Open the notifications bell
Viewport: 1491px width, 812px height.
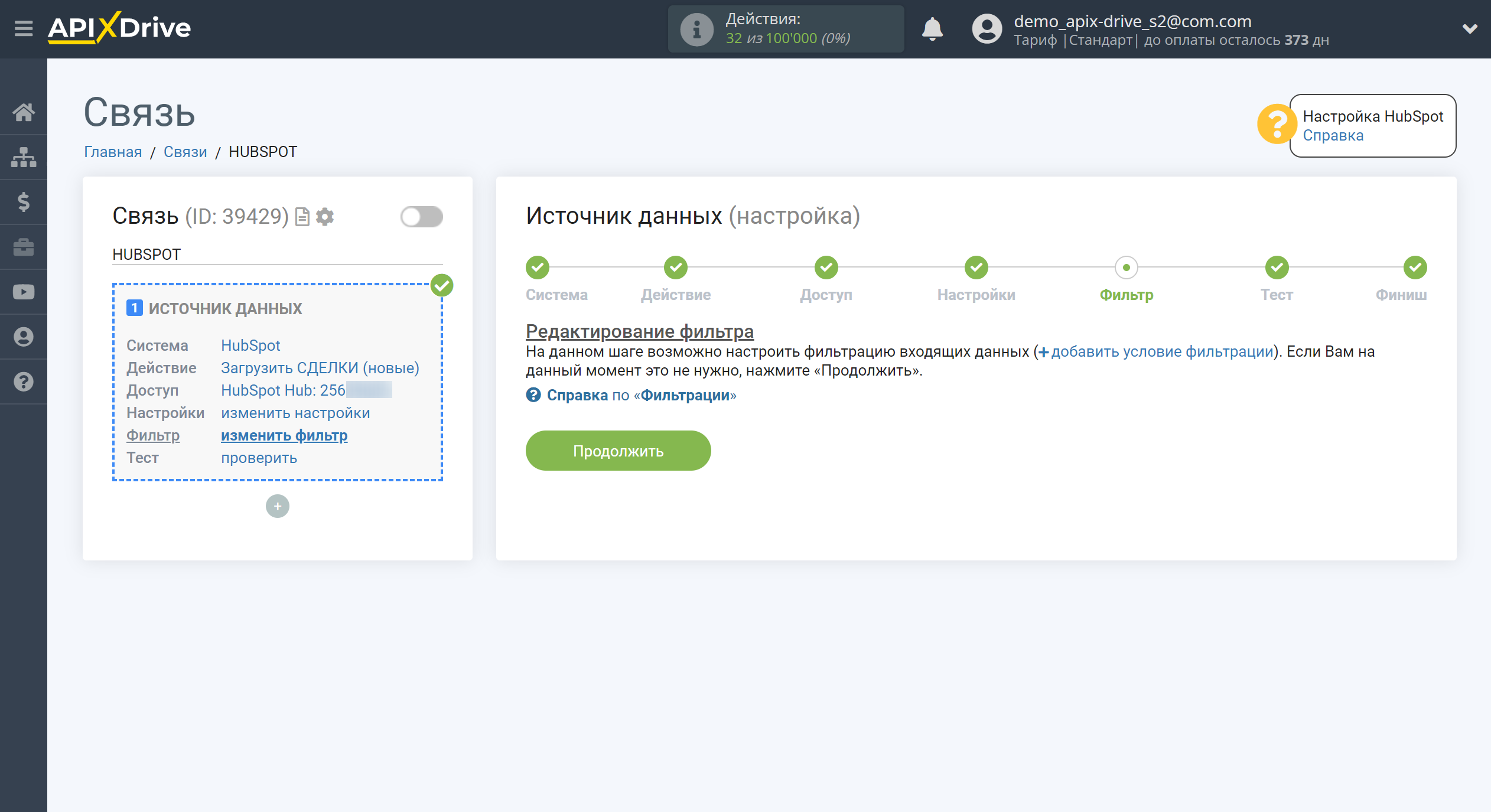pos(932,29)
